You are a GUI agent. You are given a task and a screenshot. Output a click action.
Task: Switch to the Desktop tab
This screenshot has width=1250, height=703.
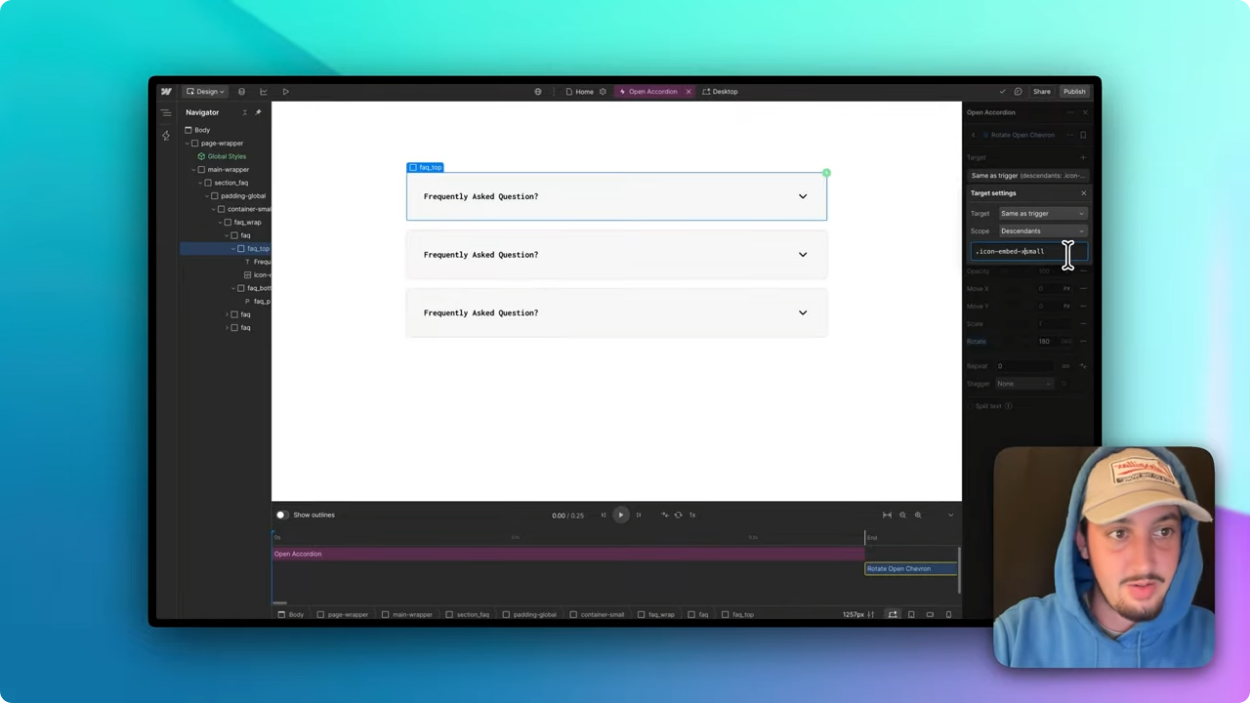720,91
